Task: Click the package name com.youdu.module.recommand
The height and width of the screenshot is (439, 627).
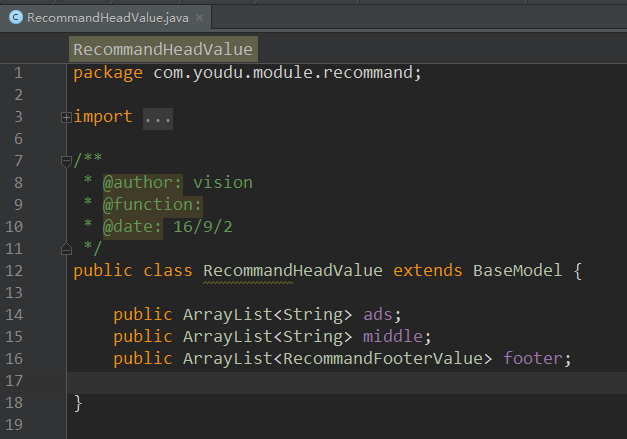Action: click(287, 72)
